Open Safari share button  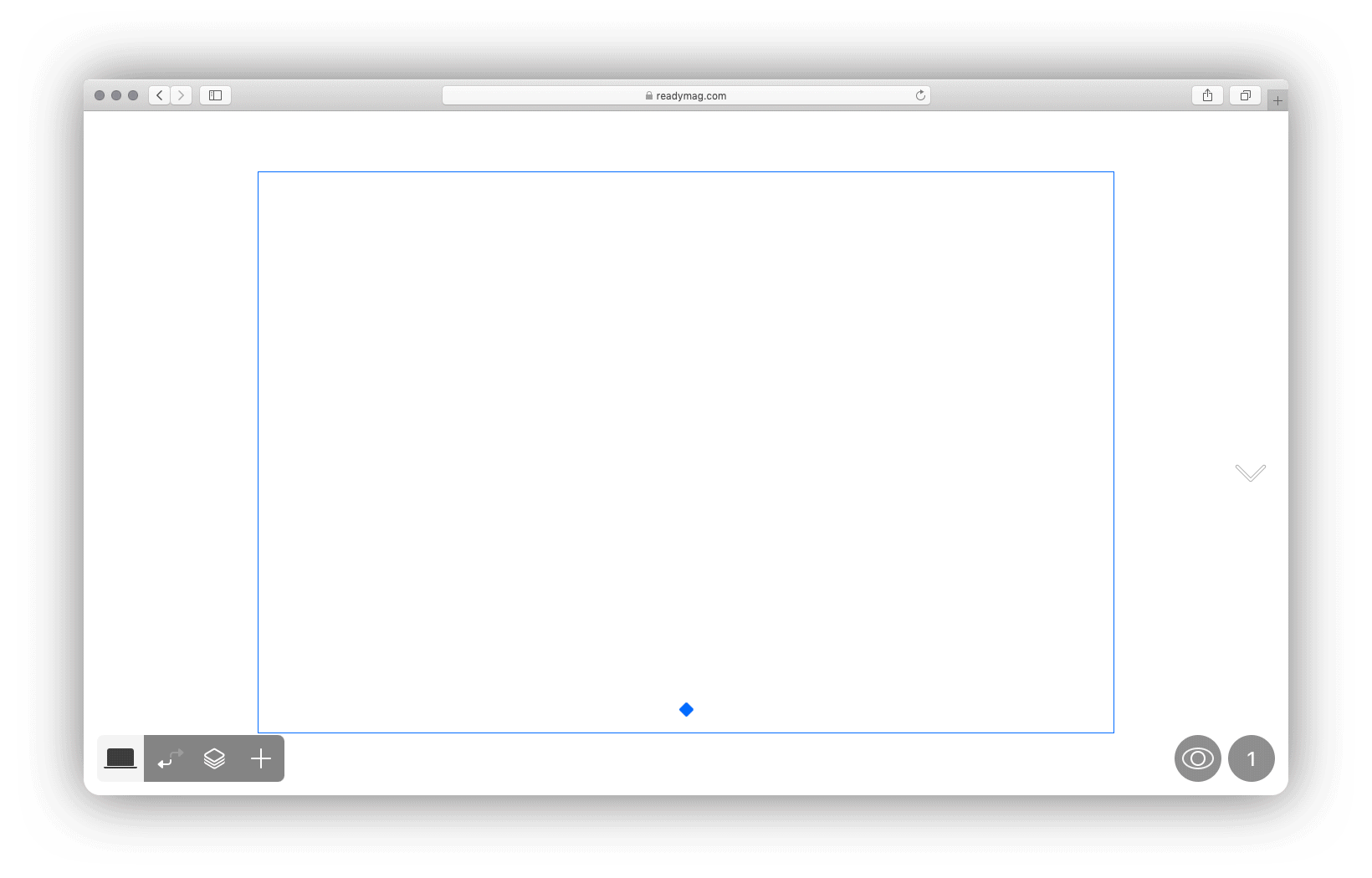(1207, 95)
